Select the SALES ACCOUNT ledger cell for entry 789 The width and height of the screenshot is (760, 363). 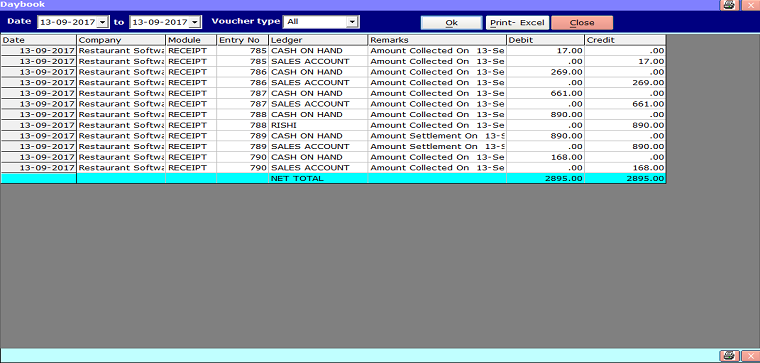[318, 146]
